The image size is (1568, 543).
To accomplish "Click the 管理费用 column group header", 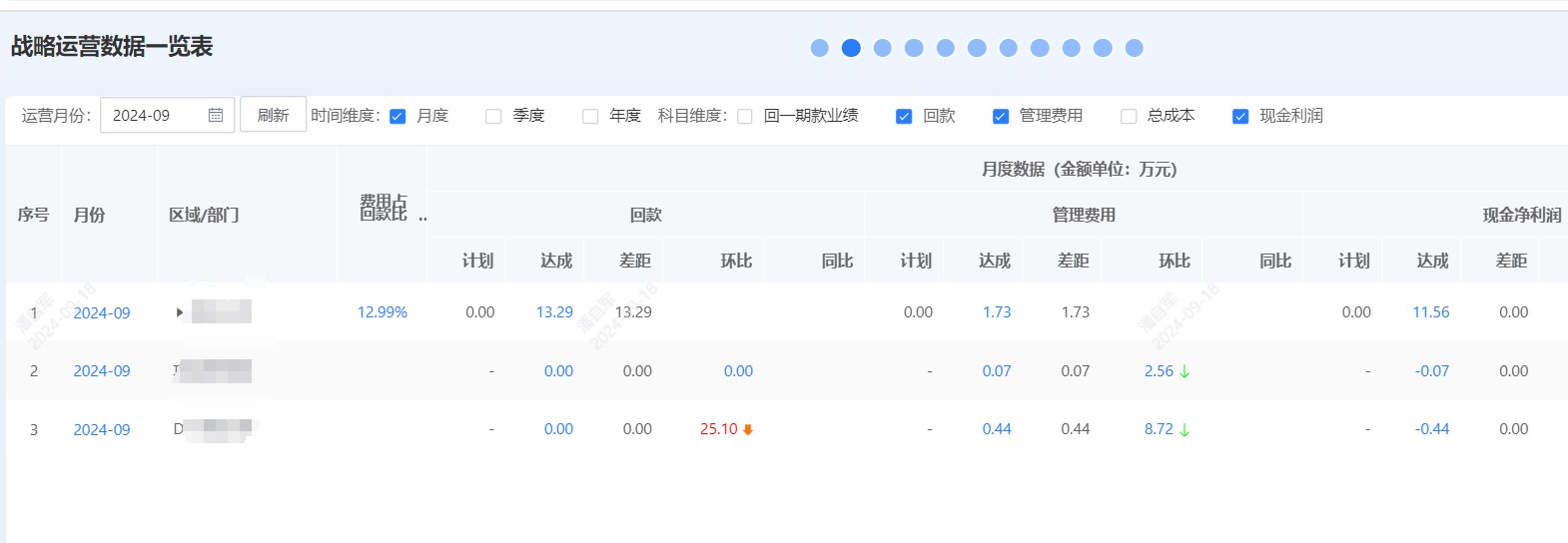I will click(x=1084, y=215).
